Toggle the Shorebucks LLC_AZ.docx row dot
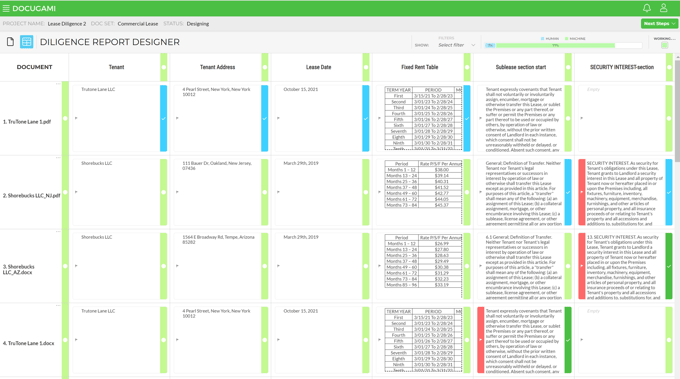The width and height of the screenshot is (680, 379). (65, 266)
